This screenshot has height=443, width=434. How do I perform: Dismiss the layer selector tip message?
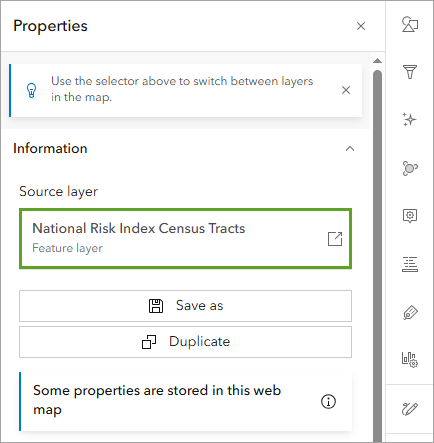[346, 90]
